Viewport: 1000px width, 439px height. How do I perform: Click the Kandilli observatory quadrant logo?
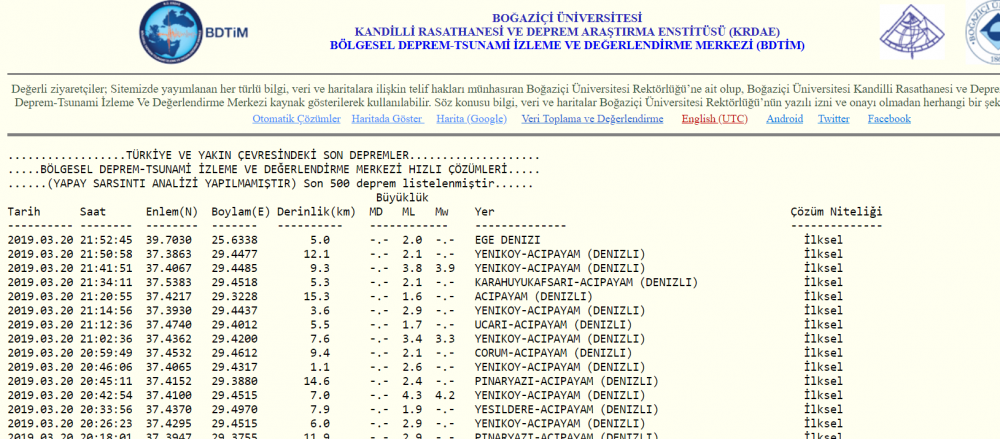(912, 32)
